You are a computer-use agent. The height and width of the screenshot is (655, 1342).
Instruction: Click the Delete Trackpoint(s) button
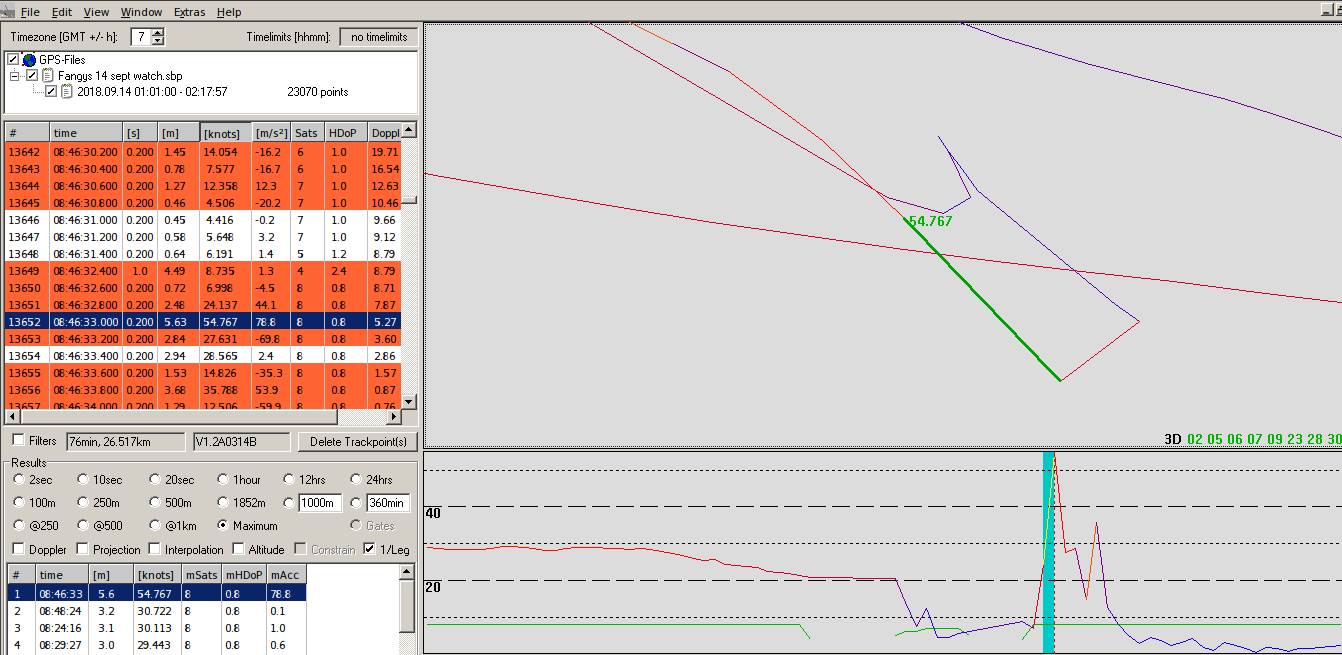click(358, 442)
